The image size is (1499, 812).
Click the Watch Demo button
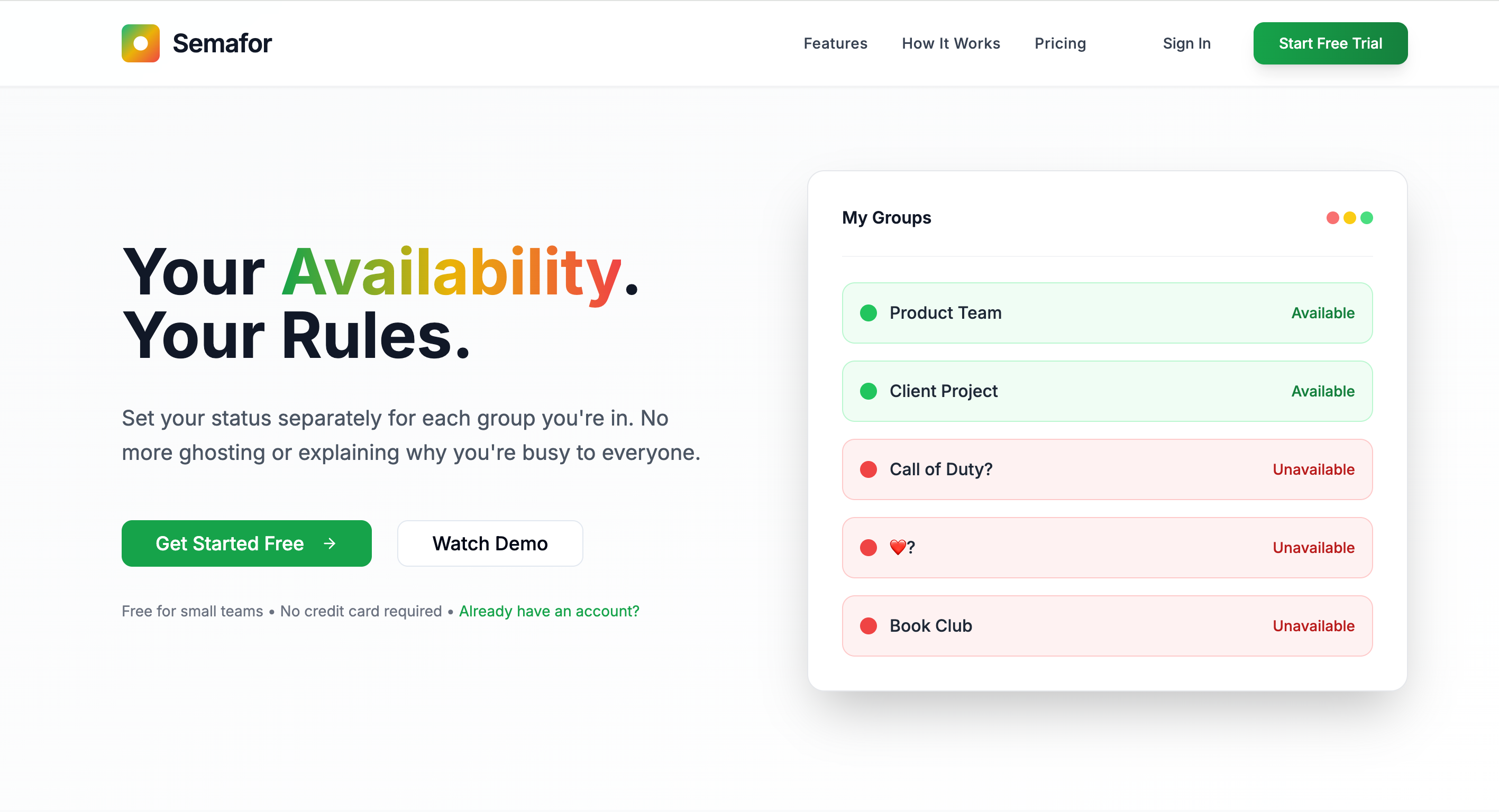(489, 543)
